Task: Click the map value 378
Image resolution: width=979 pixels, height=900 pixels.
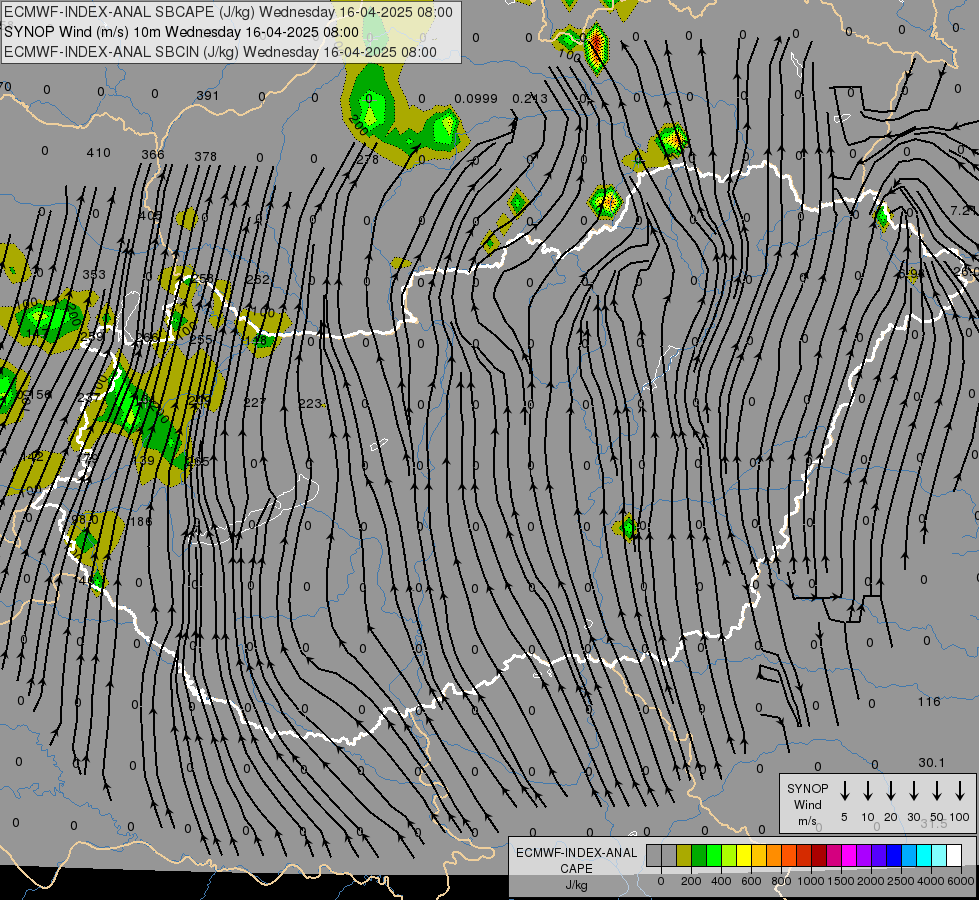Action: tap(205, 156)
